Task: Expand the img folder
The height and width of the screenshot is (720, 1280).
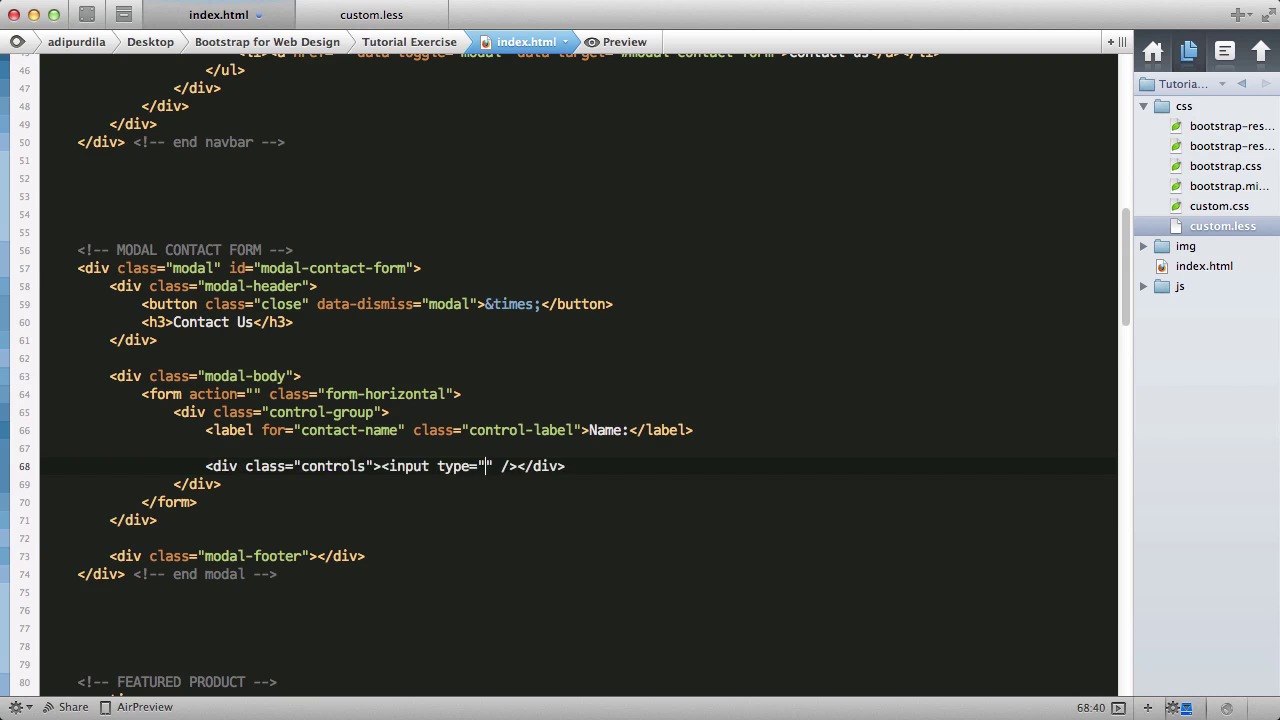Action: click(1143, 246)
